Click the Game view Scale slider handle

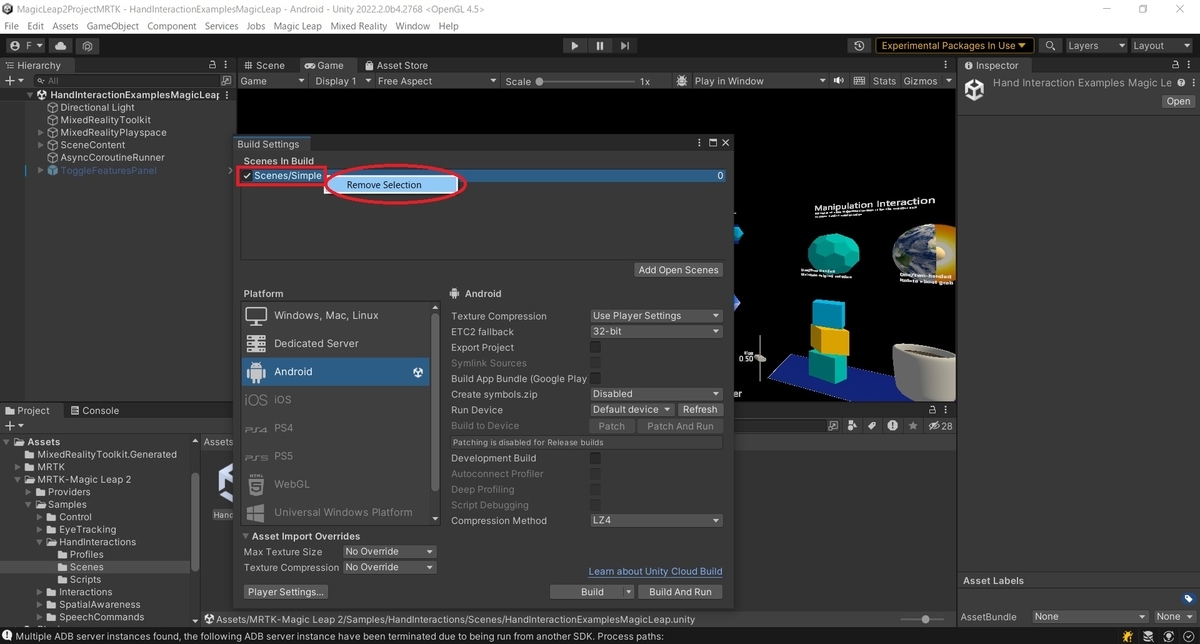tap(540, 81)
